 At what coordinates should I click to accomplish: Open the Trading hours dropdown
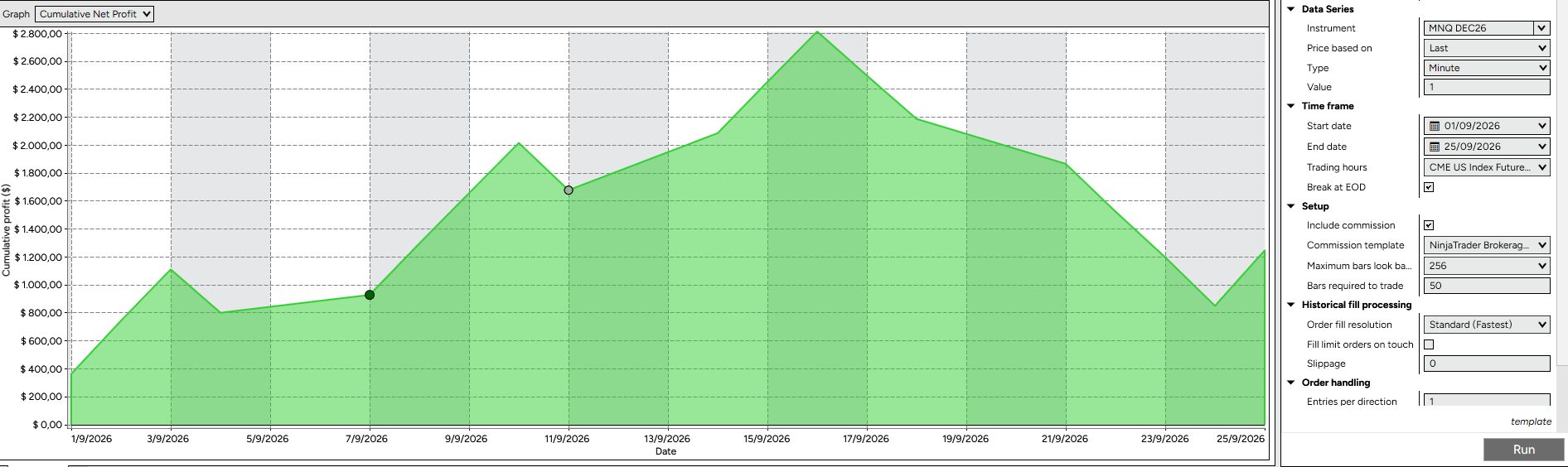1487,167
